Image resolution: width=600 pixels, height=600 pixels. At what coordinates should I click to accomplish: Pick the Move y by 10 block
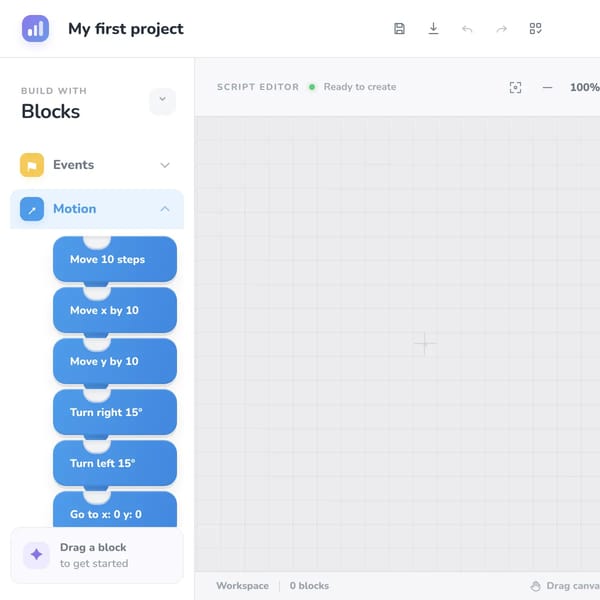pos(115,361)
